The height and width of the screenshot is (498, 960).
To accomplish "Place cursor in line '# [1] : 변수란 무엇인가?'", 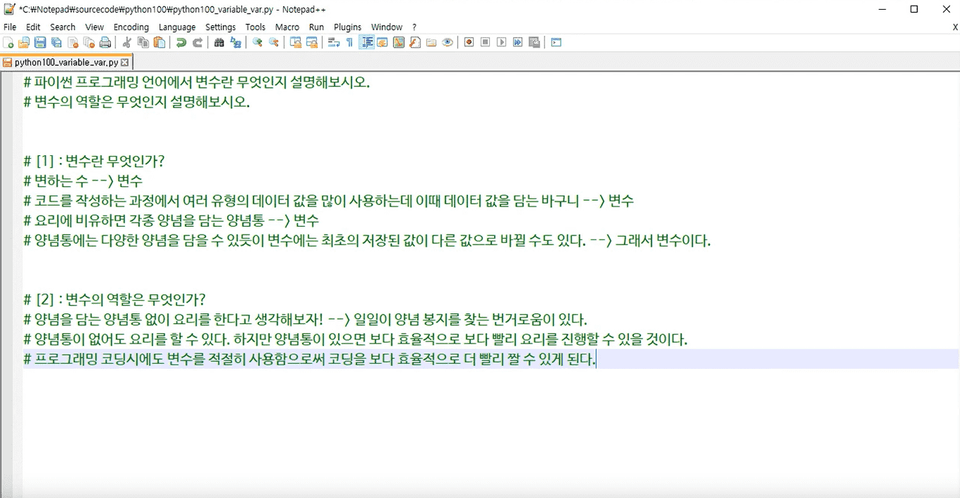I will click(94, 161).
